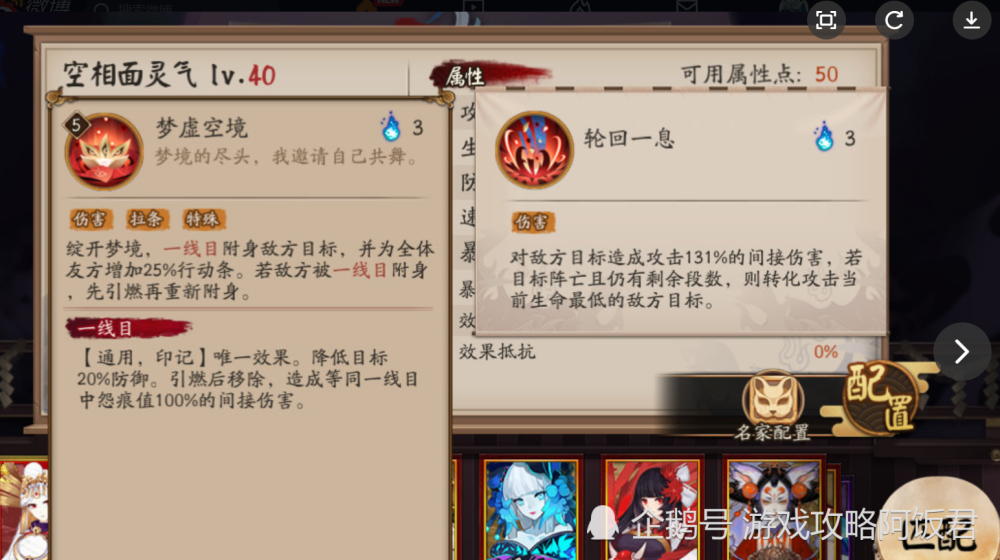Click the 轮回一息 skill icon
The image size is (1000, 560).
[534, 150]
